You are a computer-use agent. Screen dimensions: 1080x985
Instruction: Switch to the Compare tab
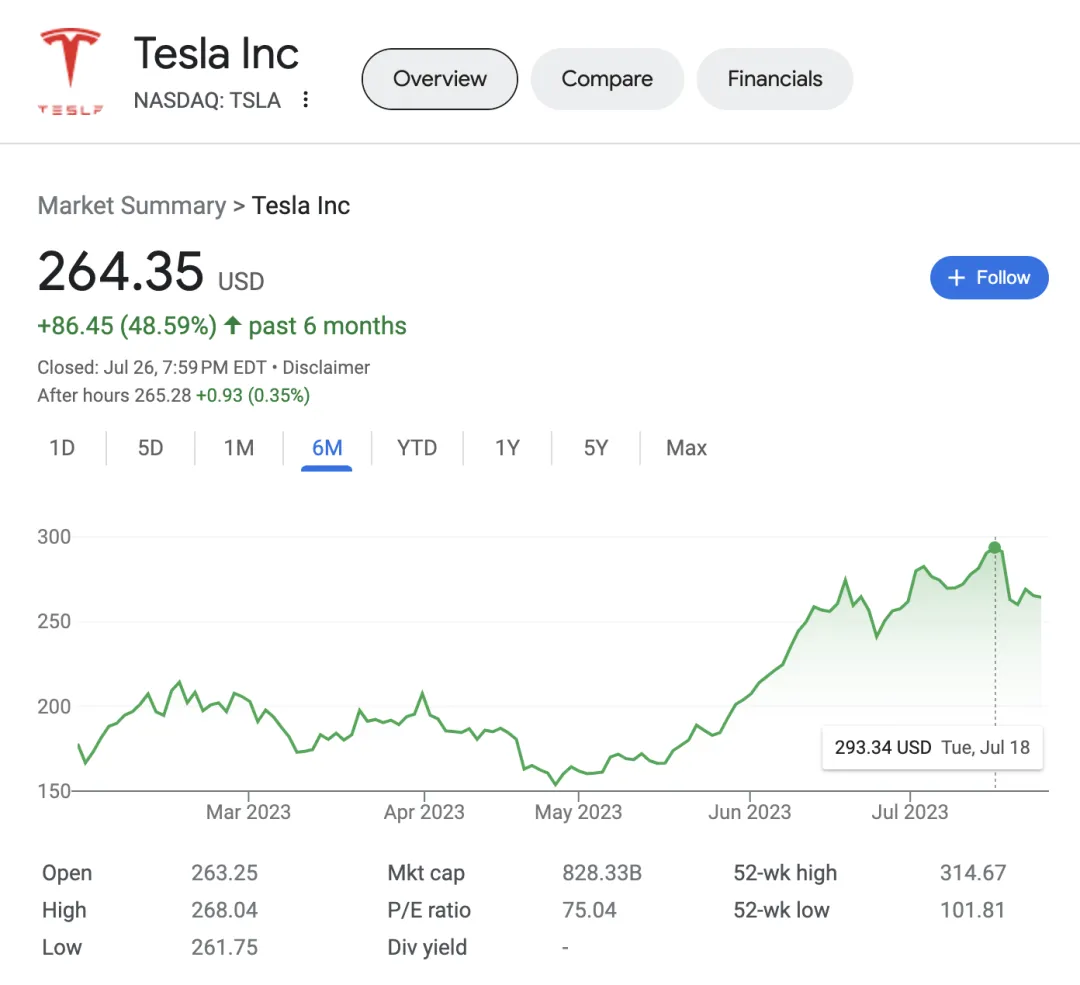pyautogui.click(x=607, y=79)
